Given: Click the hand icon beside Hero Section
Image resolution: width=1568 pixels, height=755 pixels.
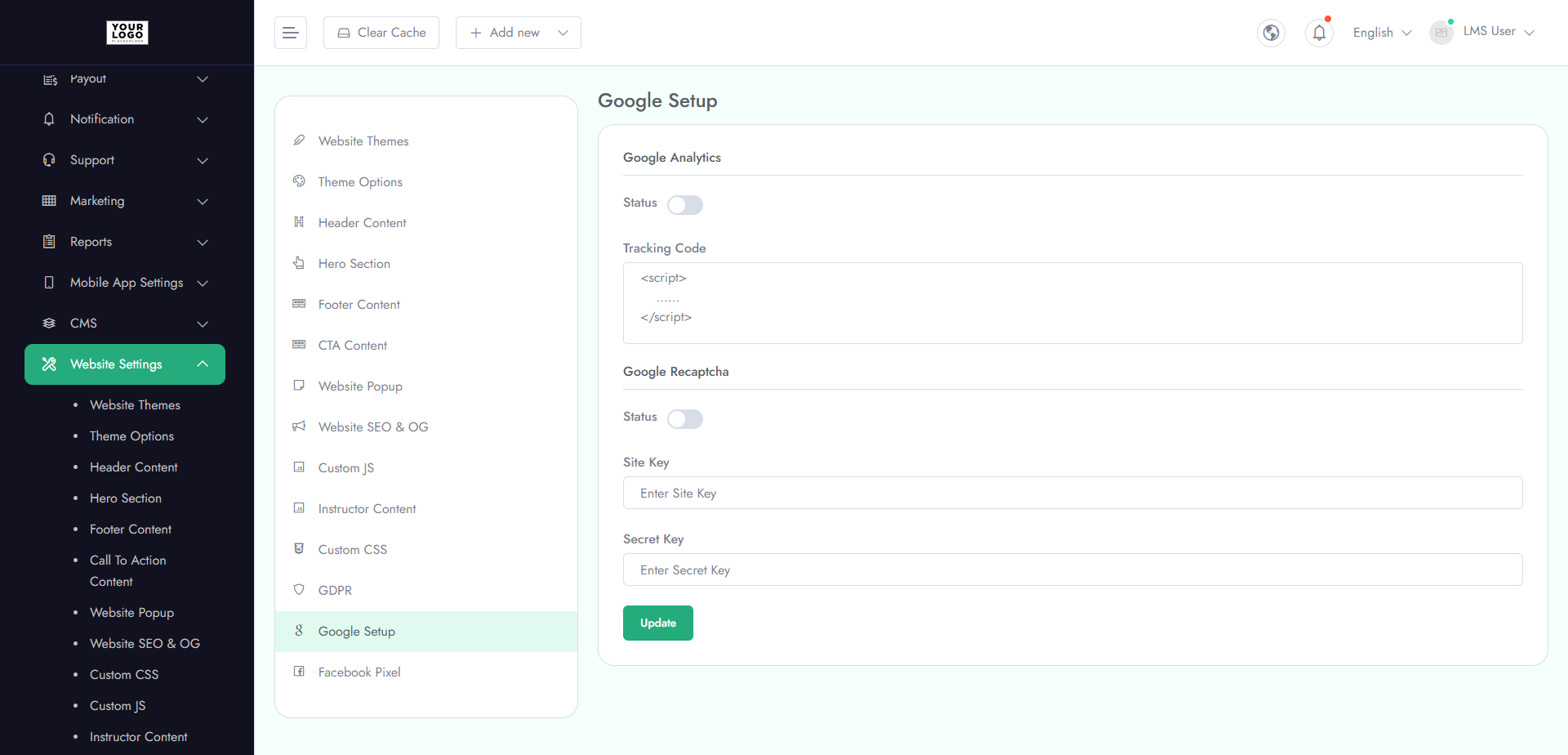Looking at the screenshot, I should coord(299,263).
